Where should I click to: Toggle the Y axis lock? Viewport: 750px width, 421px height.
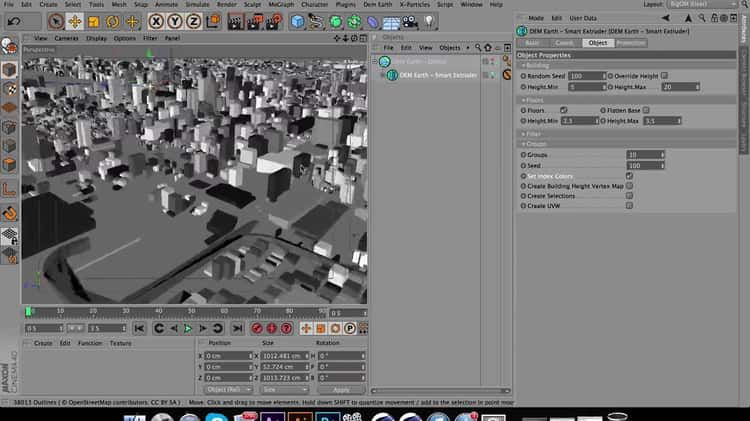tap(175, 22)
